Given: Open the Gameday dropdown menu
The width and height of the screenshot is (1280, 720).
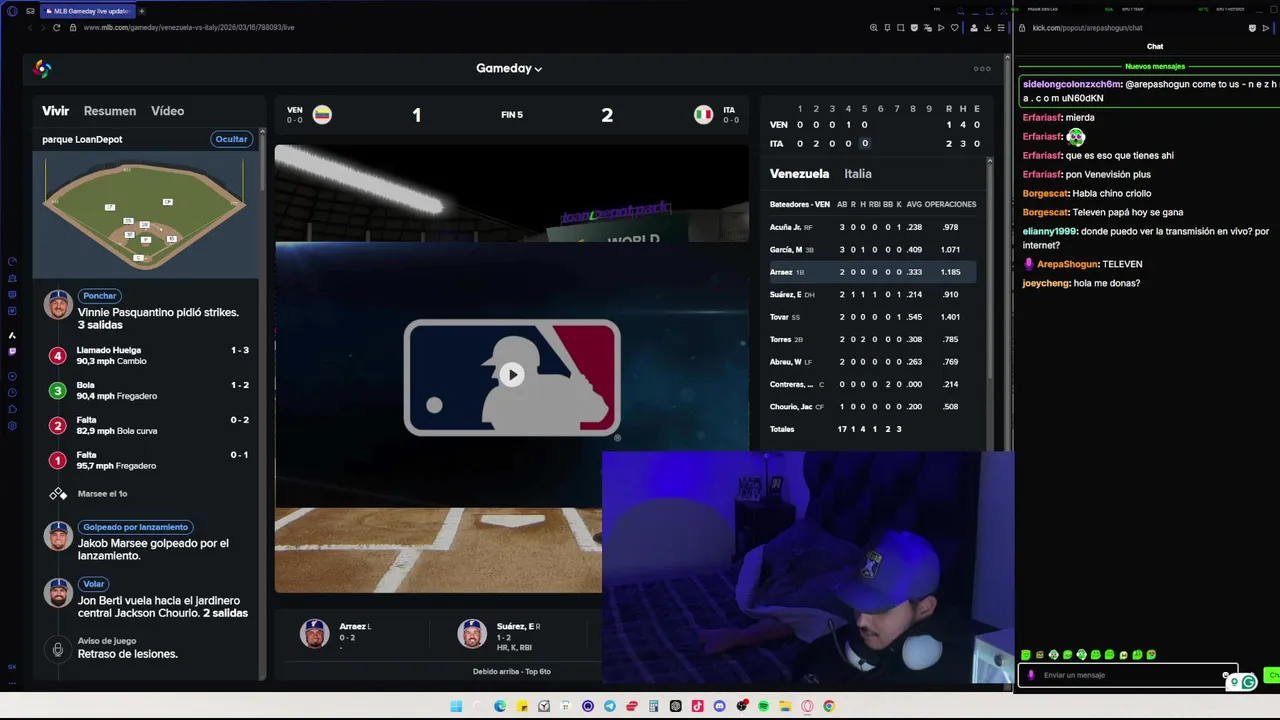Looking at the screenshot, I should [x=509, y=68].
